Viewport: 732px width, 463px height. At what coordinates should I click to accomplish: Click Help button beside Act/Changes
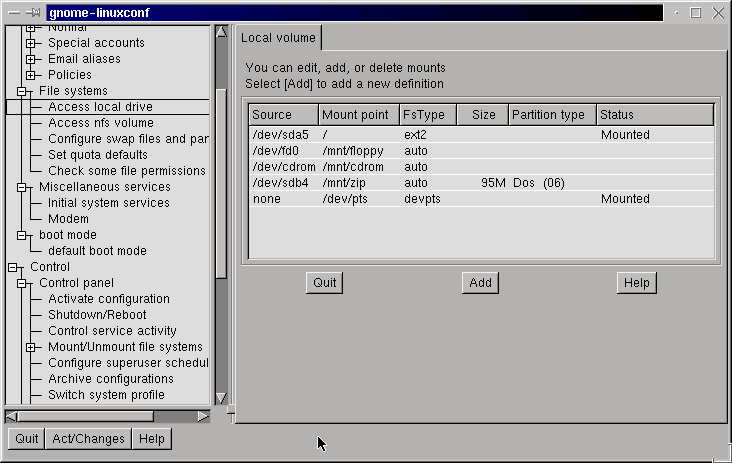coord(152,439)
